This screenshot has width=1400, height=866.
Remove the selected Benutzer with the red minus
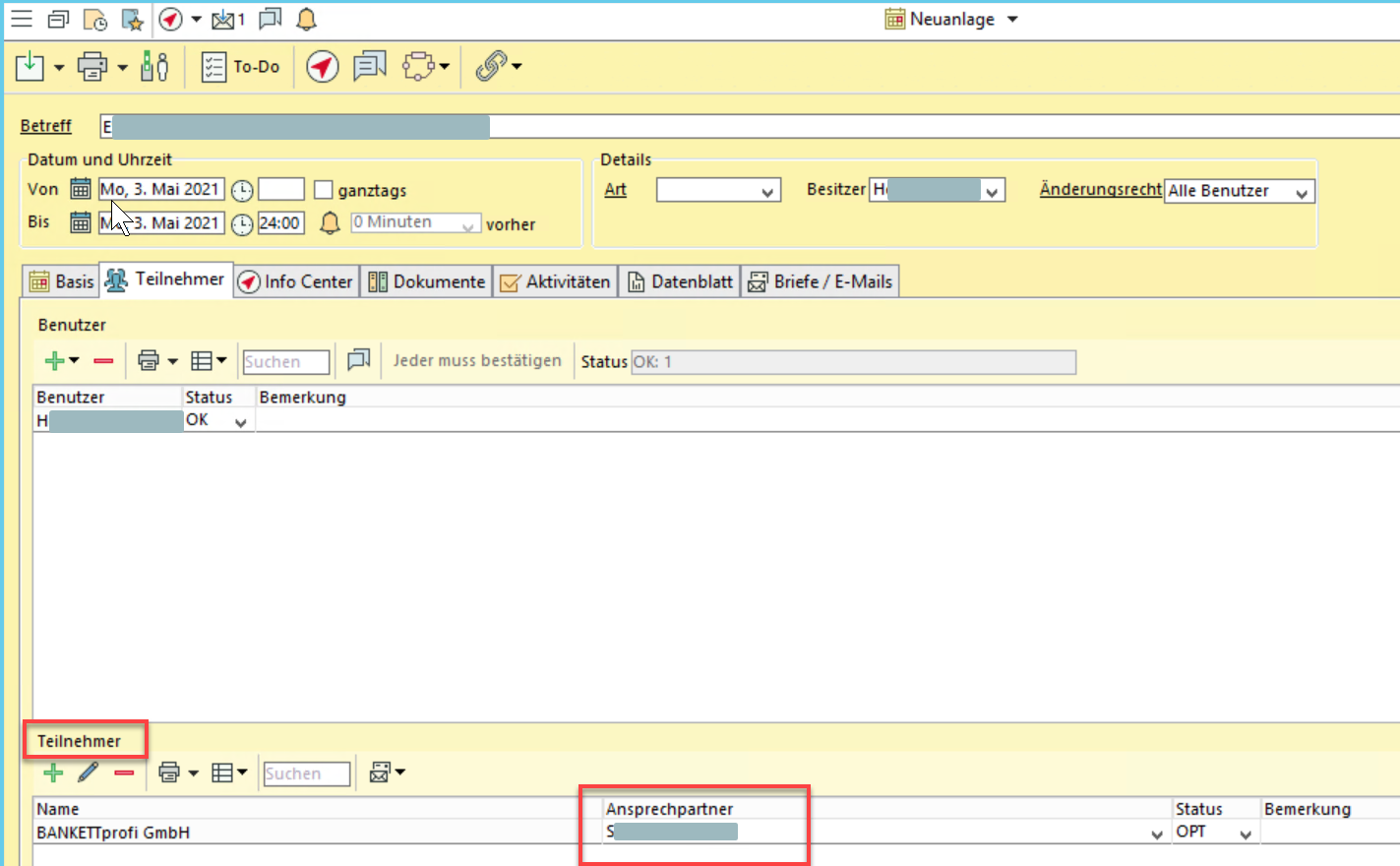coord(103,361)
